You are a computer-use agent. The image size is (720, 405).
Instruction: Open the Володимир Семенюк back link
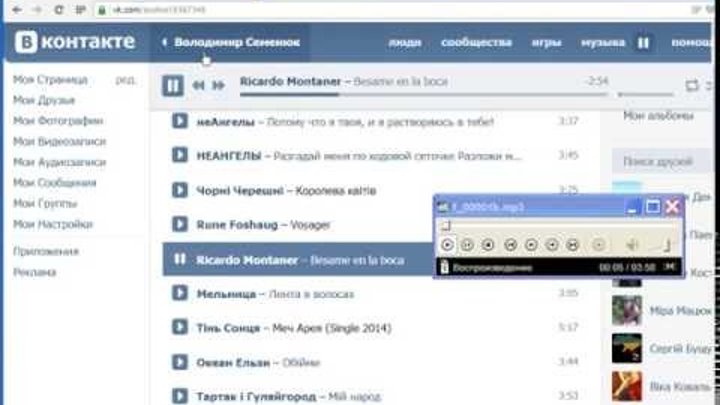click(235, 43)
